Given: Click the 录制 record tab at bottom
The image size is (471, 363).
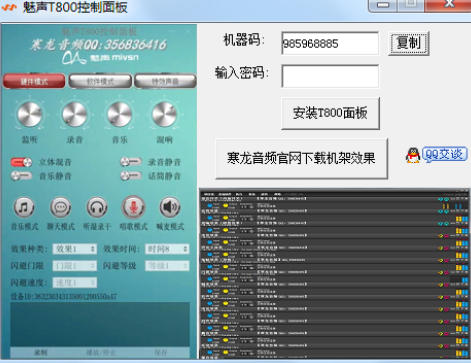Looking at the screenshot, I should (41, 352).
